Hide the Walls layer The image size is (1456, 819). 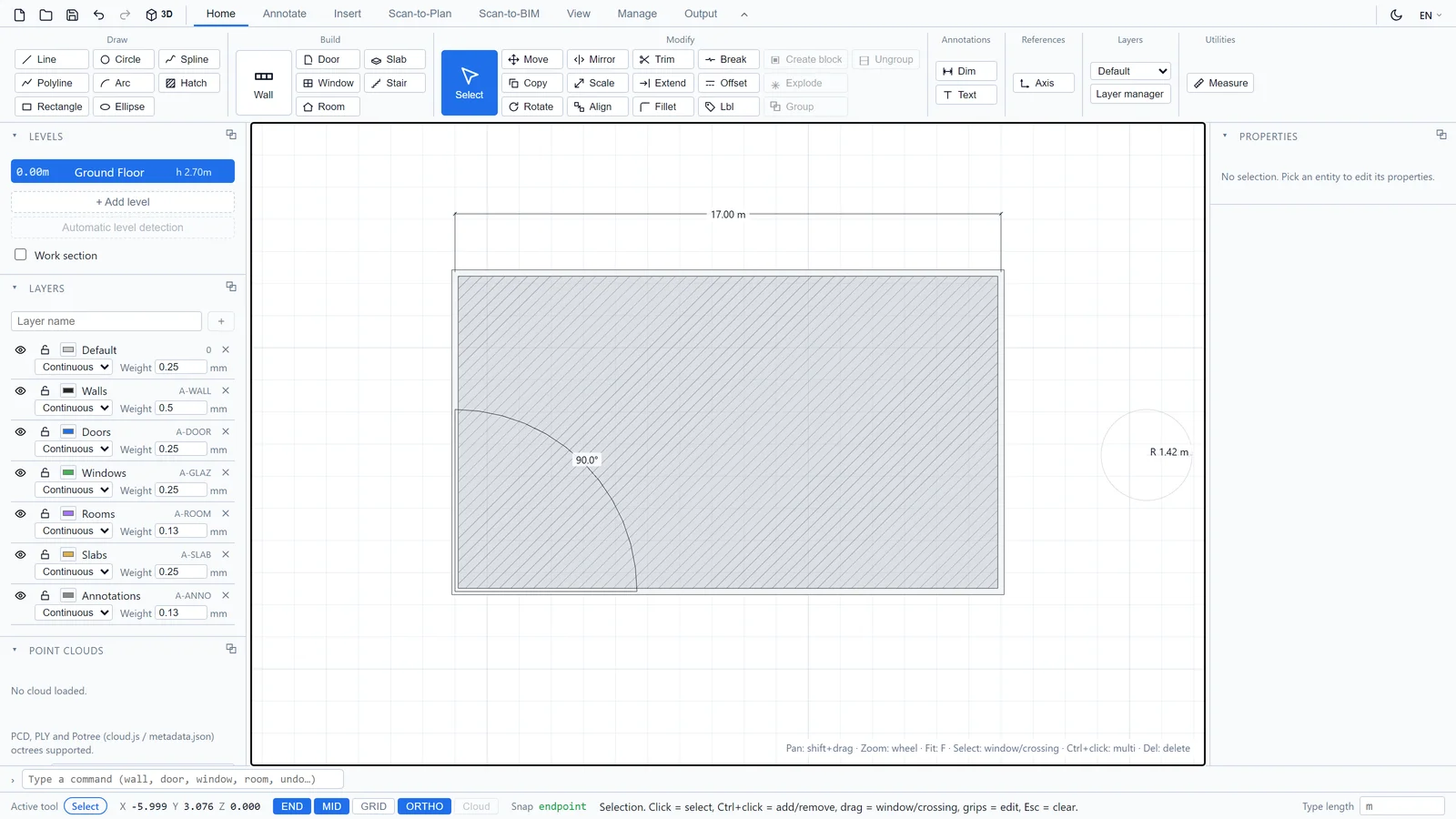[20, 390]
